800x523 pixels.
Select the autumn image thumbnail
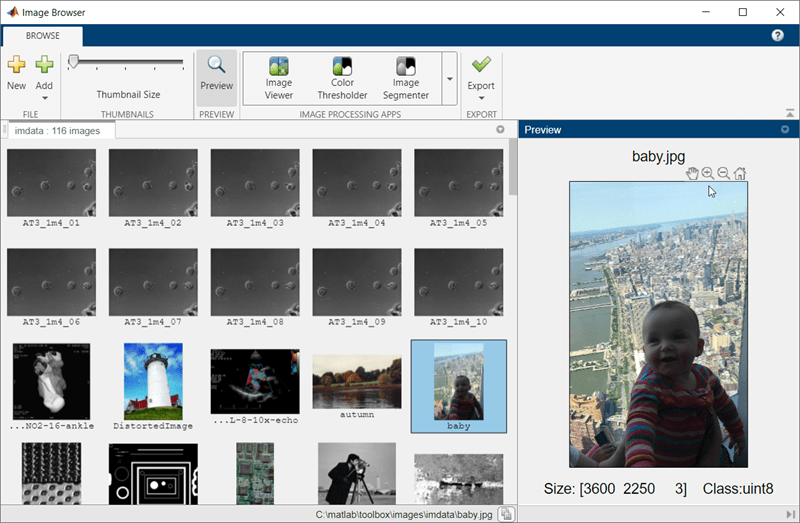tap(357, 381)
